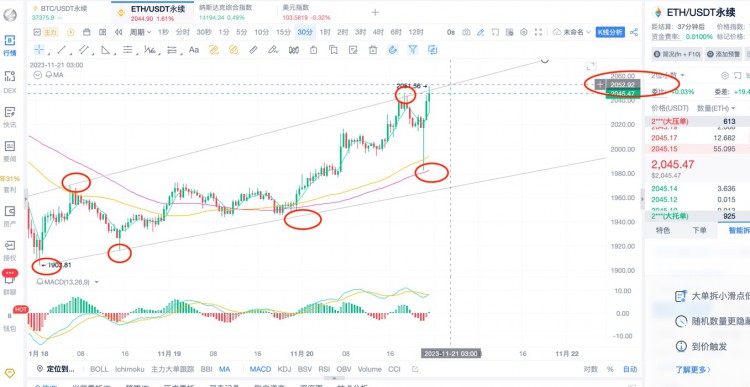Open the DEX sidebar icon
This screenshot has width=750, height=387.
pos(10,80)
